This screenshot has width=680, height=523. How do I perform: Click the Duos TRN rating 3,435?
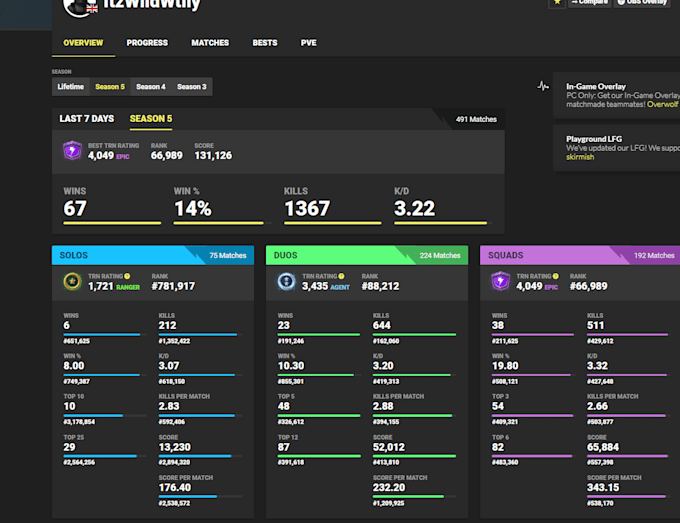click(x=315, y=286)
